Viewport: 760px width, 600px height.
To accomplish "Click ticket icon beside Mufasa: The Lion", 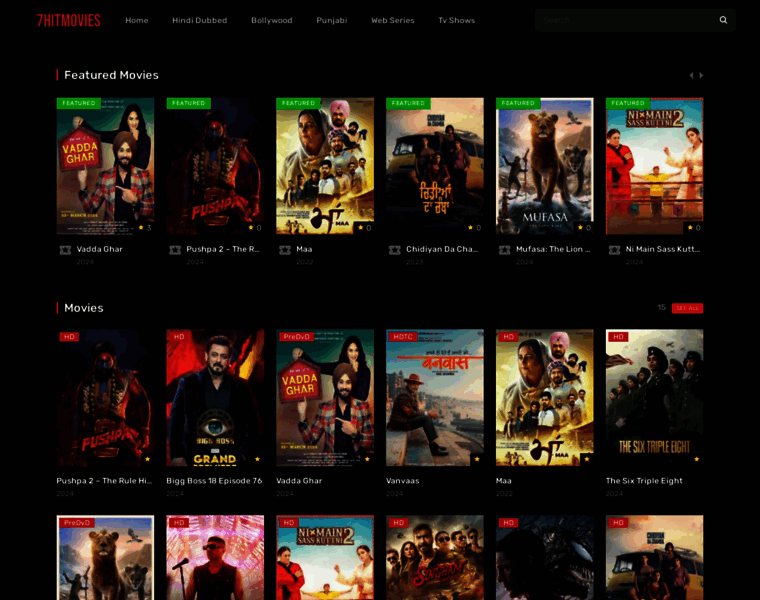I will [x=505, y=250].
